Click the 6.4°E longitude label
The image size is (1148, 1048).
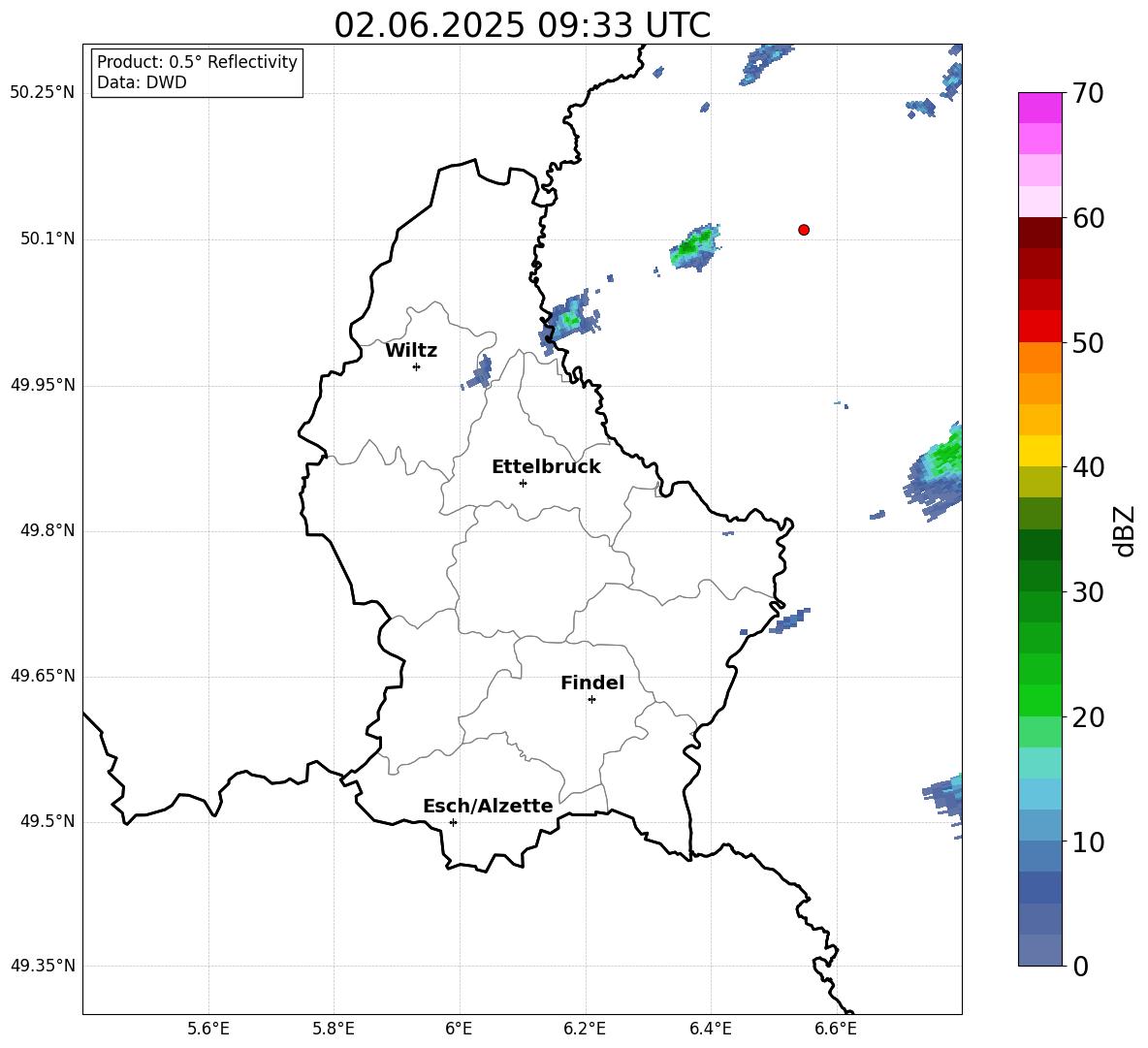(710, 1029)
